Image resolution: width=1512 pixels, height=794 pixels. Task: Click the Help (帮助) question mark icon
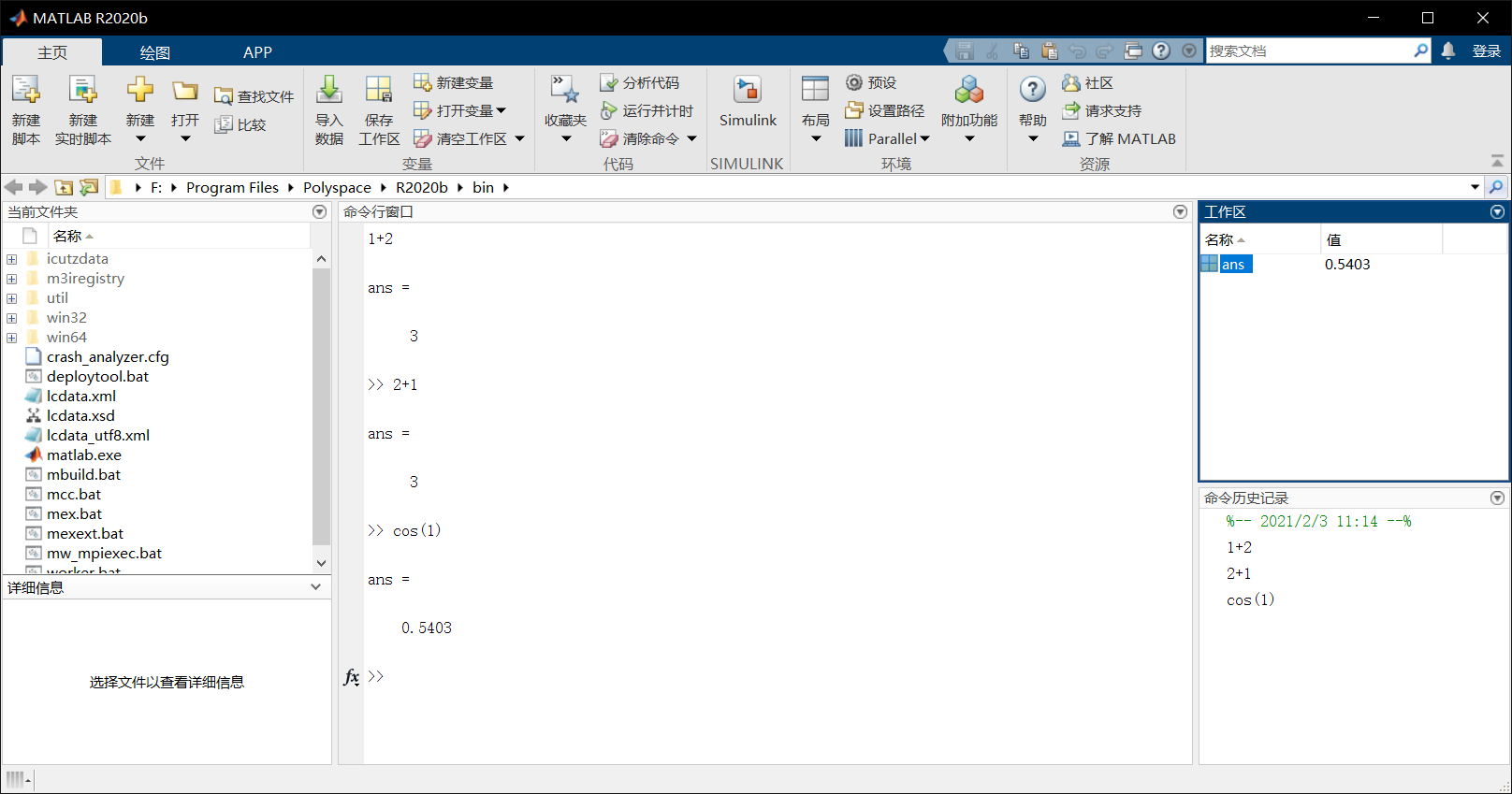[x=1033, y=90]
